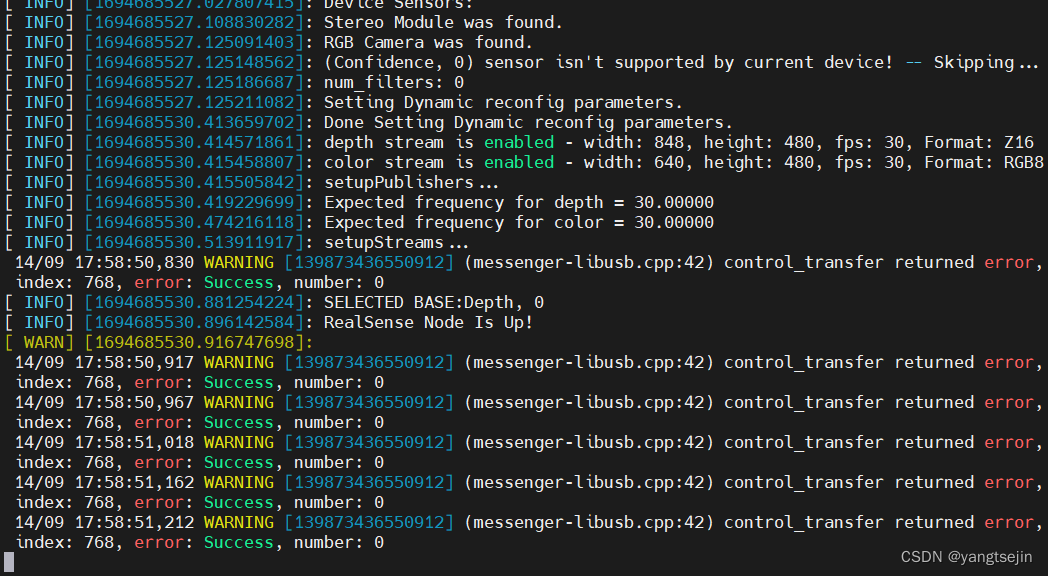The width and height of the screenshot is (1048, 576).
Task: Click the 'Format: Z16' value
Action: pyautogui.click(x=978, y=143)
